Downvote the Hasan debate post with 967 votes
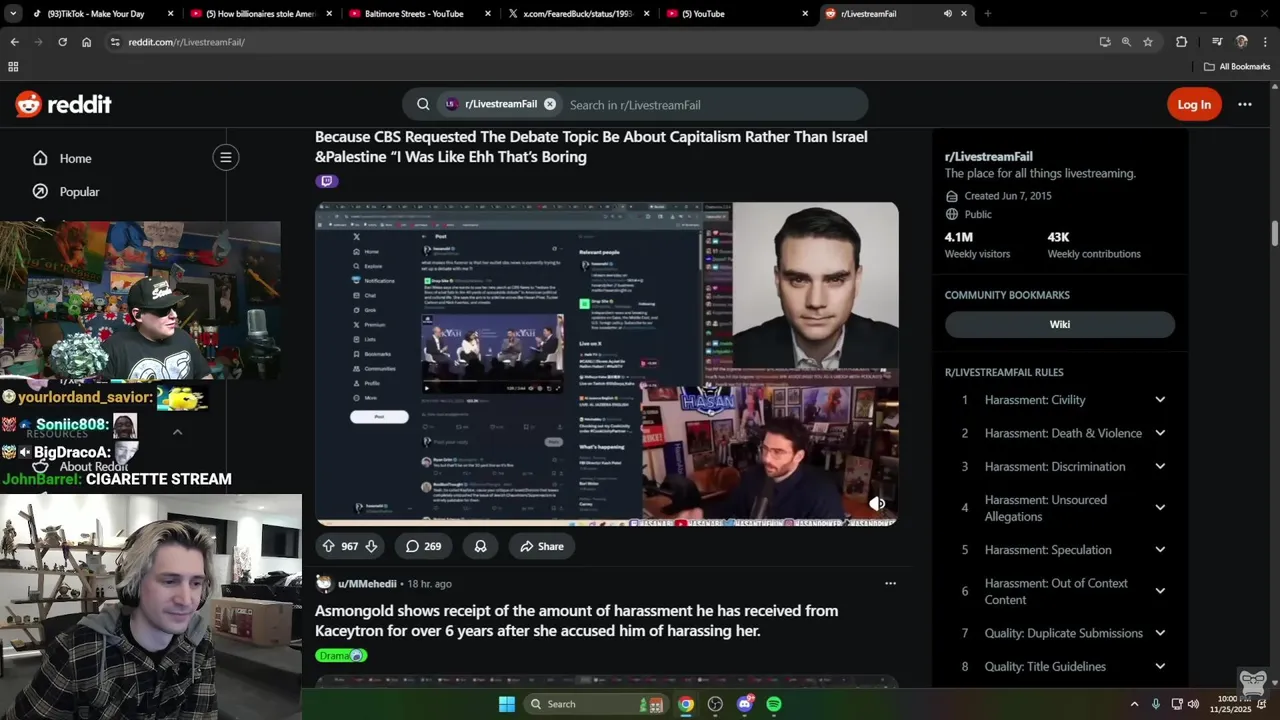The image size is (1280, 720). pyautogui.click(x=371, y=546)
